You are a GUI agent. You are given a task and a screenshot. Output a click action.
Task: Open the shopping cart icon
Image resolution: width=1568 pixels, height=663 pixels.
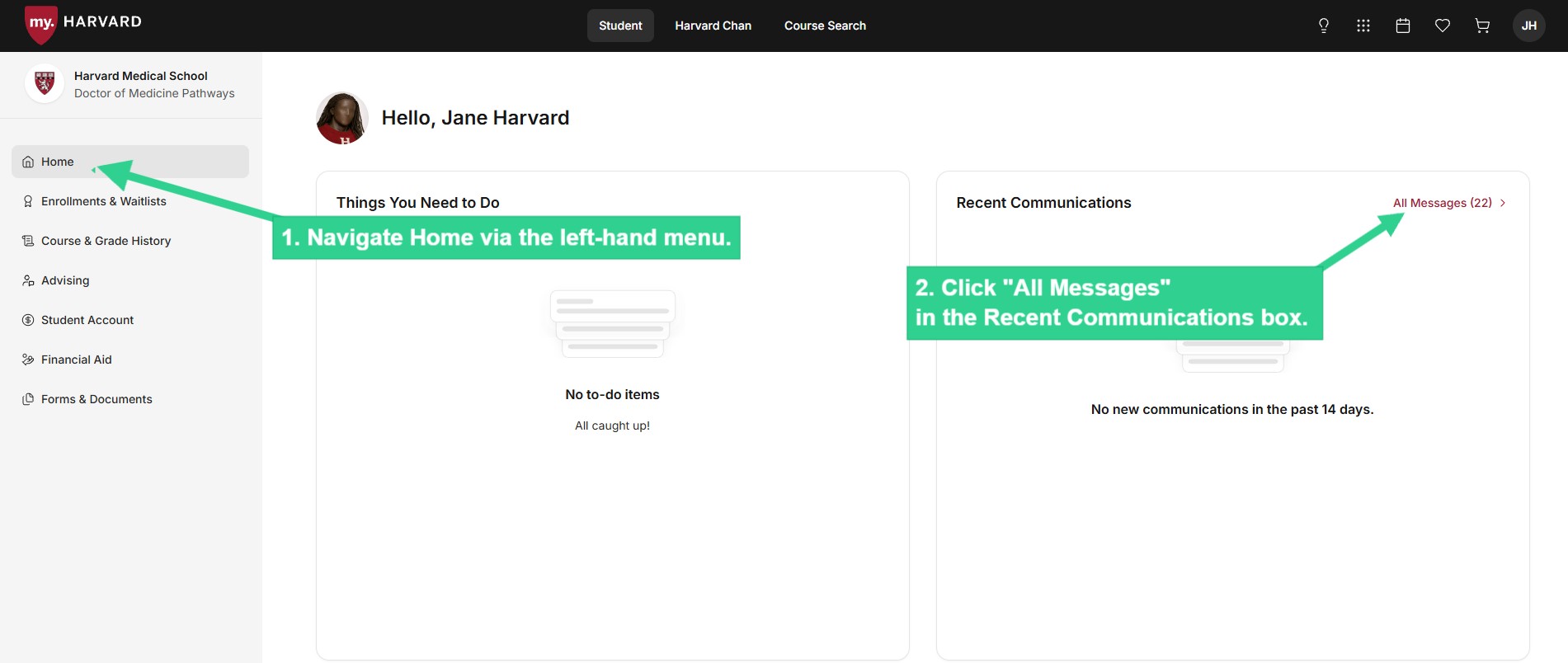coord(1482,26)
